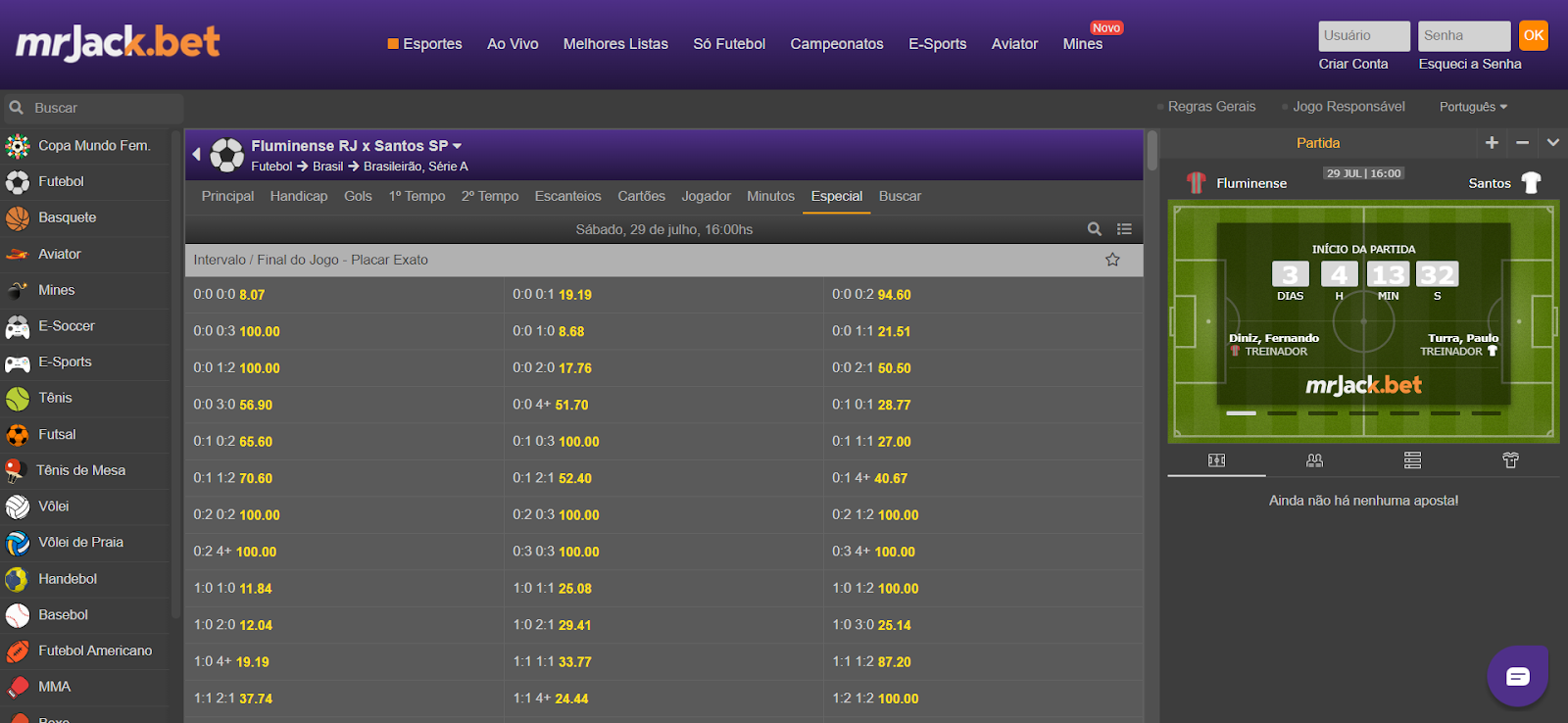This screenshot has height=723, width=1568.
Task: Click the Criar Conta link
Action: coord(1353,64)
